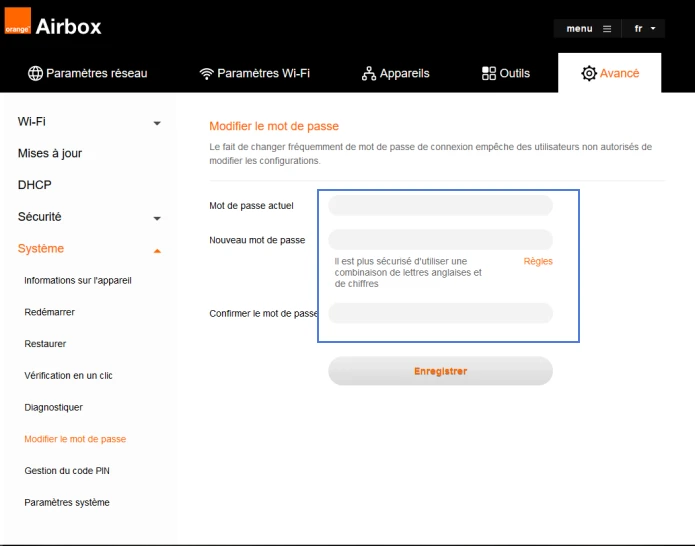Click the gear icon next to Avancé

(x=589, y=73)
